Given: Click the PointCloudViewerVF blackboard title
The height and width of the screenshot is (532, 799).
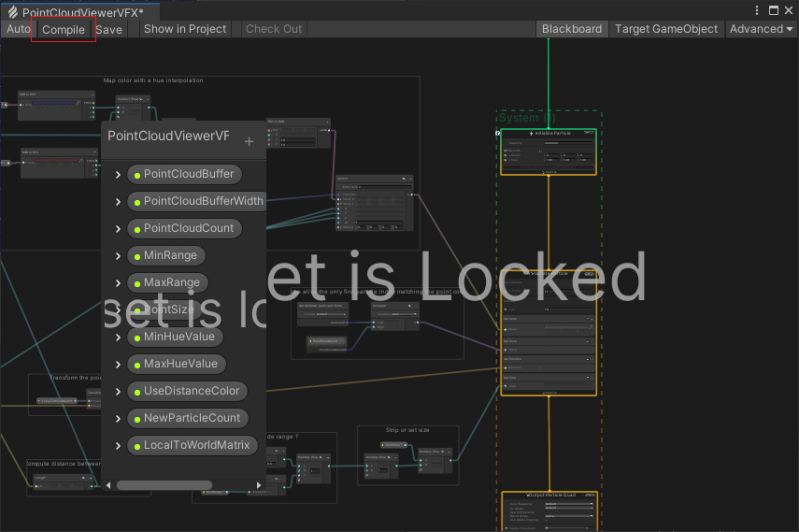Looking at the screenshot, I should (x=168, y=136).
